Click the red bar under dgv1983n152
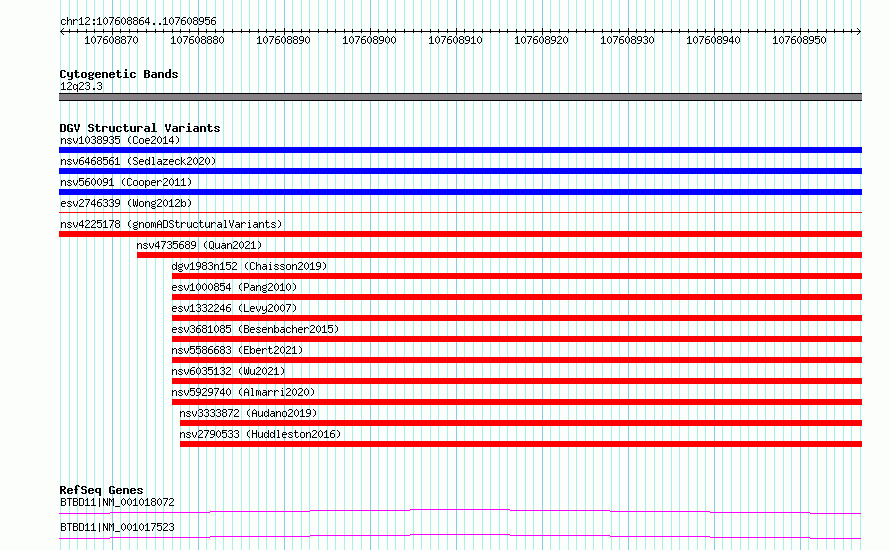Viewport: 890px width, 550px height. [517, 276]
